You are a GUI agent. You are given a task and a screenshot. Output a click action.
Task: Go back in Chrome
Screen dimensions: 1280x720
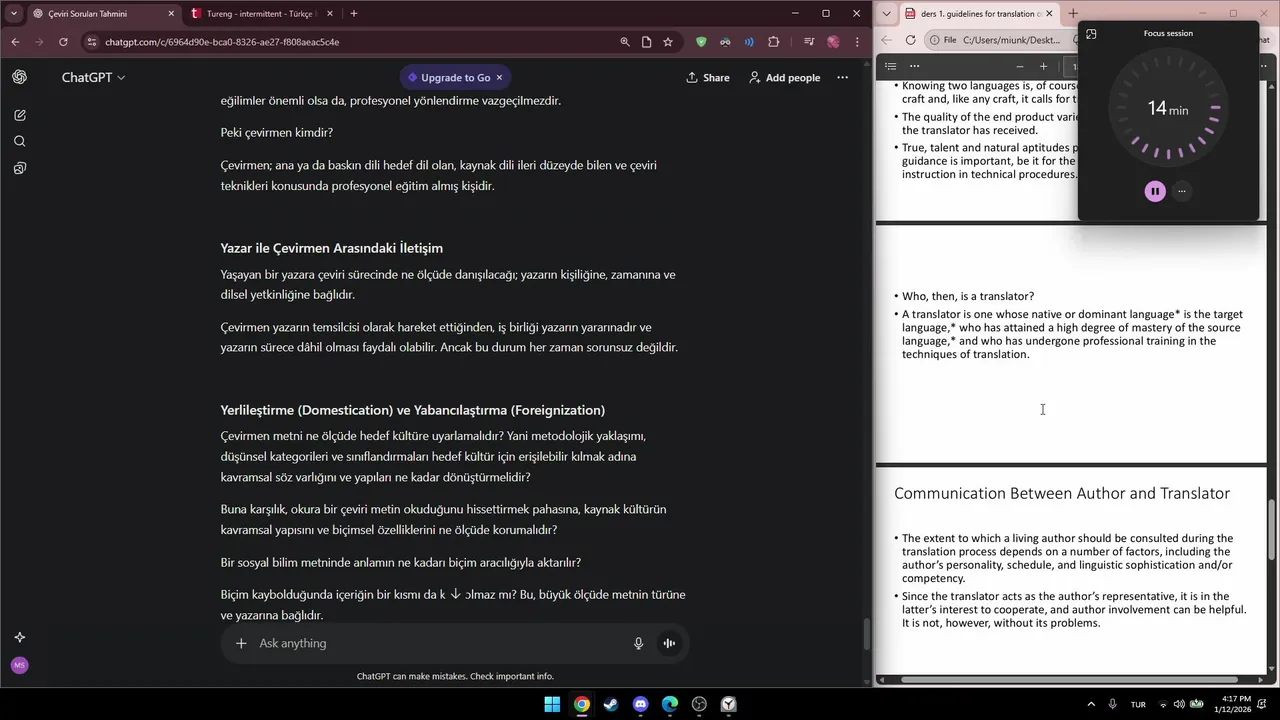coord(15,42)
